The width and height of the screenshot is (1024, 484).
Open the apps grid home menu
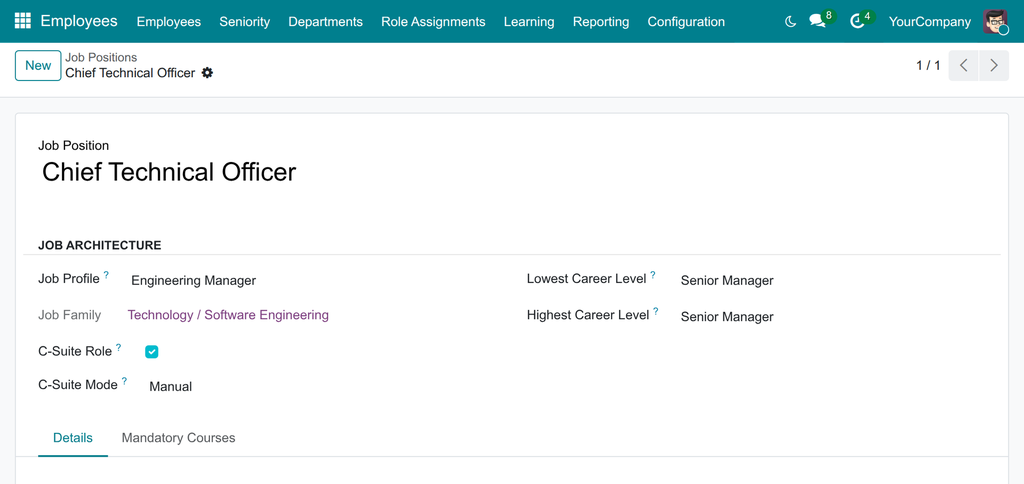point(22,21)
